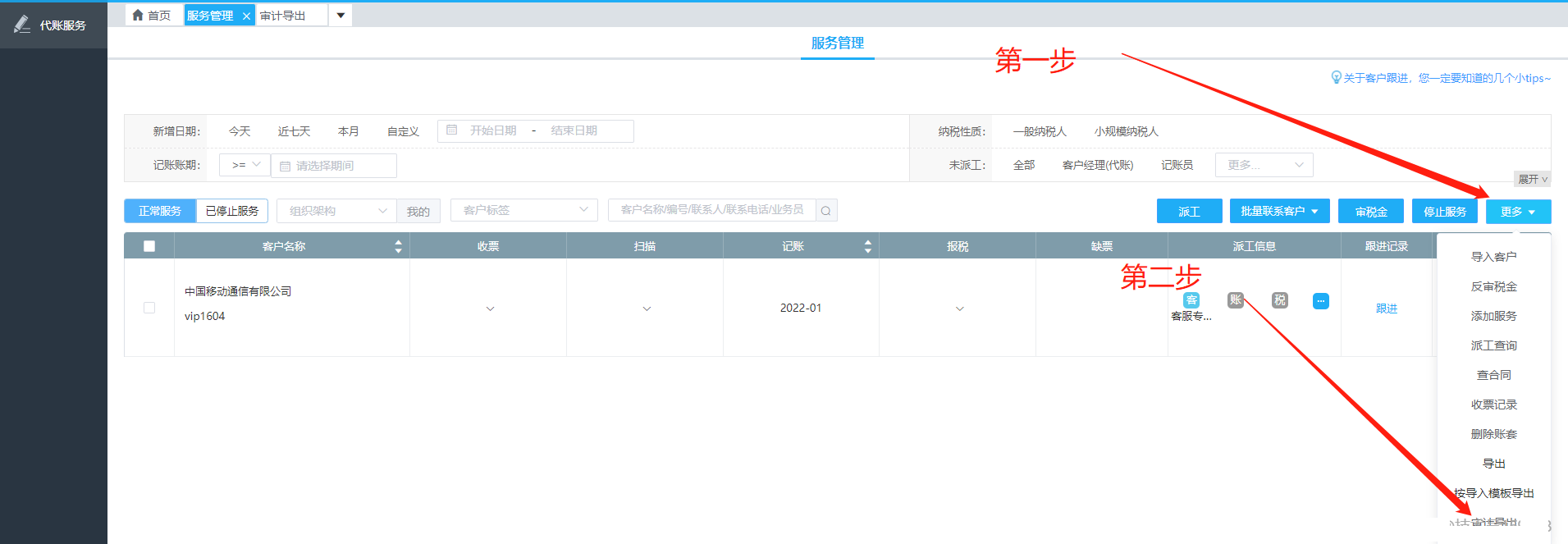Click the blue 客 assignment icon
Image resolution: width=1568 pixels, height=544 pixels.
pyautogui.click(x=1191, y=300)
